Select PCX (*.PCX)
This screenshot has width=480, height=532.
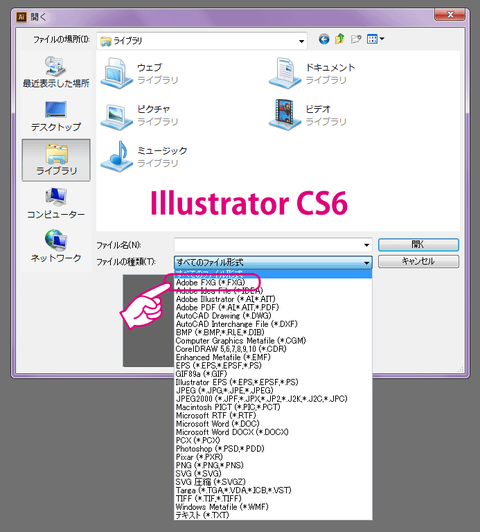pos(273,440)
